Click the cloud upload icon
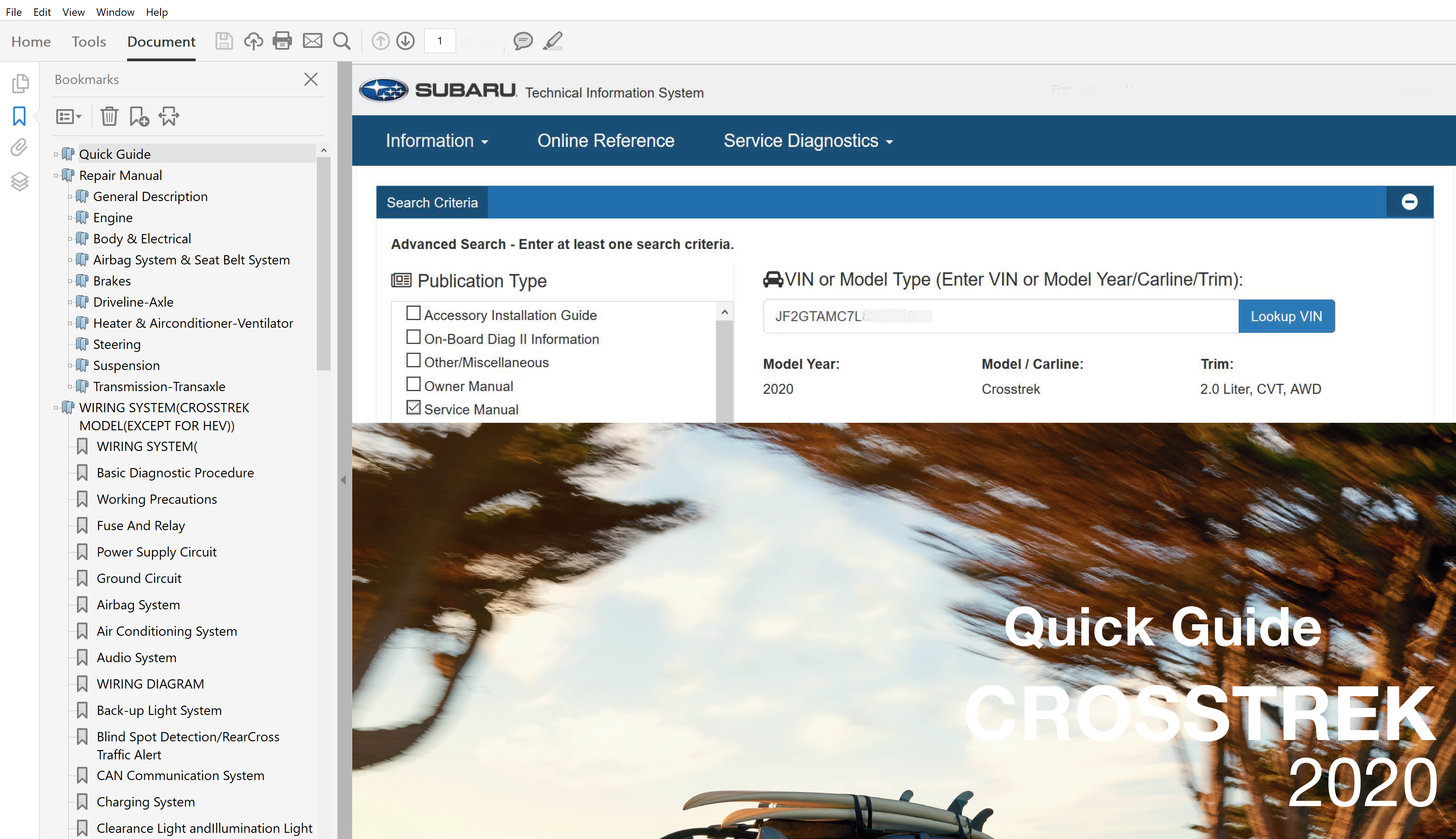This screenshot has height=839, width=1456. [253, 41]
